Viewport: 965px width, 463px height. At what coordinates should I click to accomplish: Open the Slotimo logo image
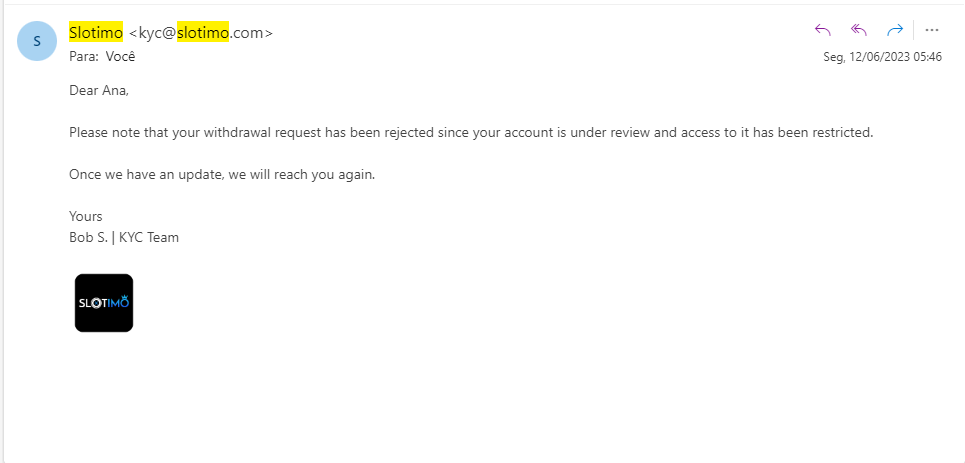[x=104, y=303]
